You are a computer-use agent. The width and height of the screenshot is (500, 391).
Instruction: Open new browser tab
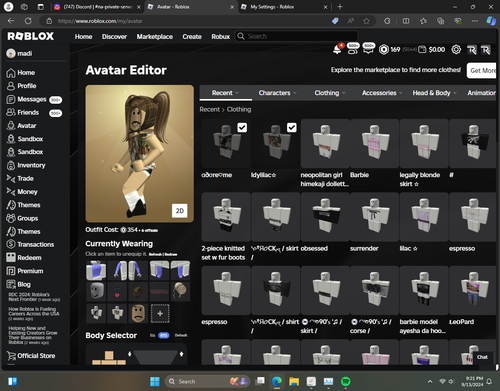[x=340, y=7]
